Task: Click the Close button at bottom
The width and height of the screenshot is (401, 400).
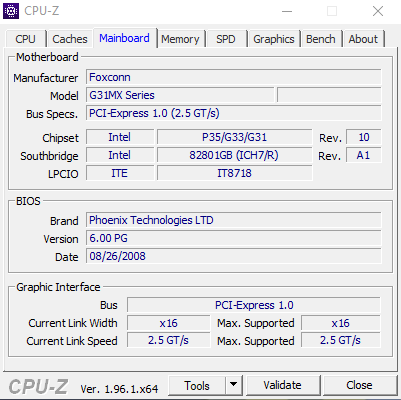Action: click(x=359, y=385)
